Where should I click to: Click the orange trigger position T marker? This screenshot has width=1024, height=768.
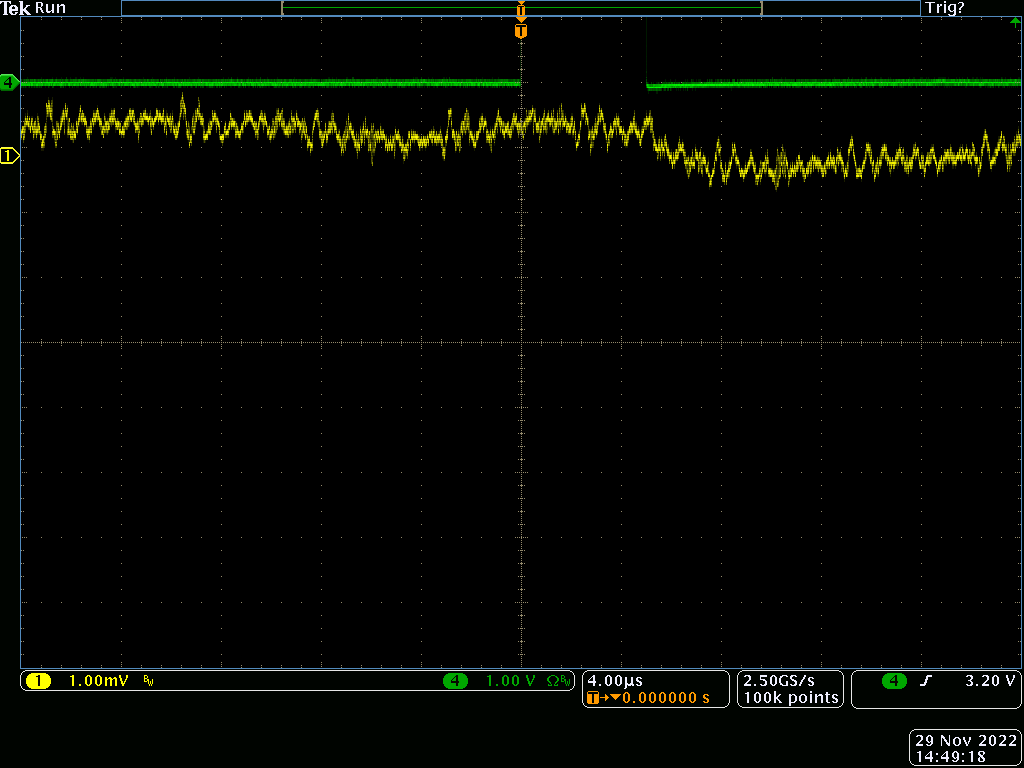tap(520, 31)
